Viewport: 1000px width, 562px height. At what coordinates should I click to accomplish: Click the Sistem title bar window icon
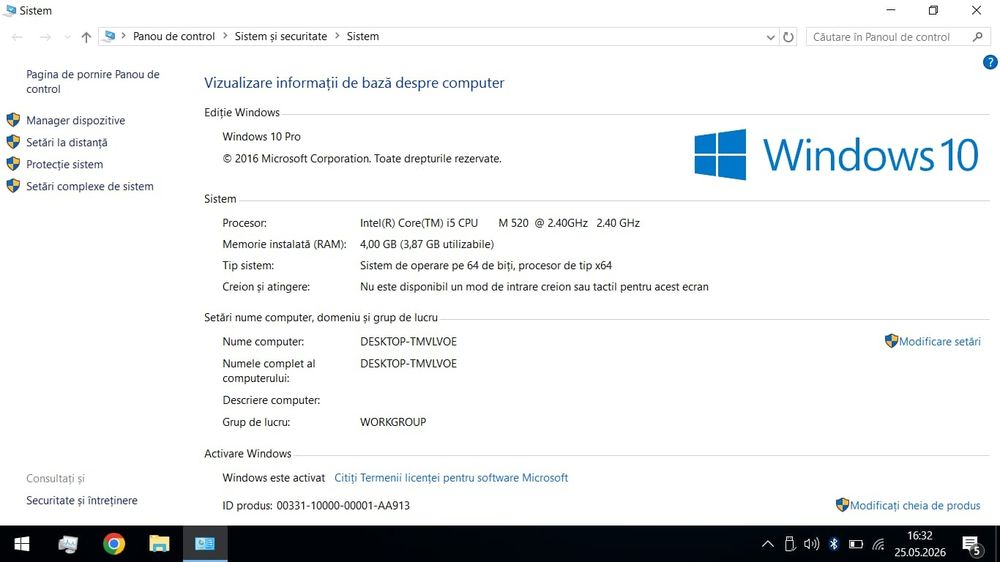10,10
